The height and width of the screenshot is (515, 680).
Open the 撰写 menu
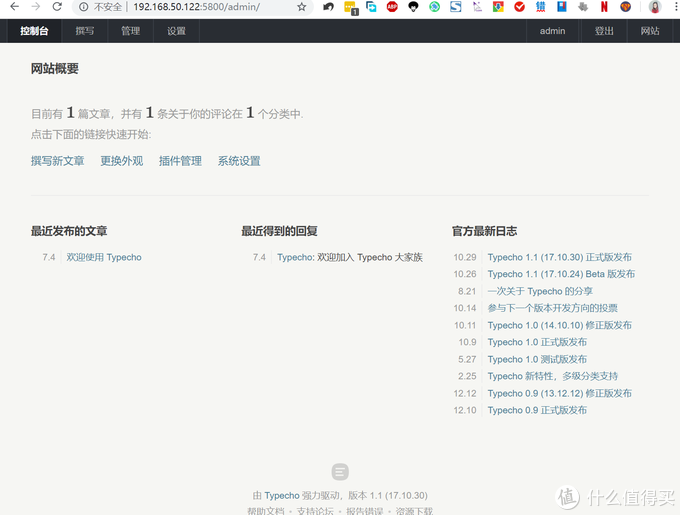click(x=85, y=31)
